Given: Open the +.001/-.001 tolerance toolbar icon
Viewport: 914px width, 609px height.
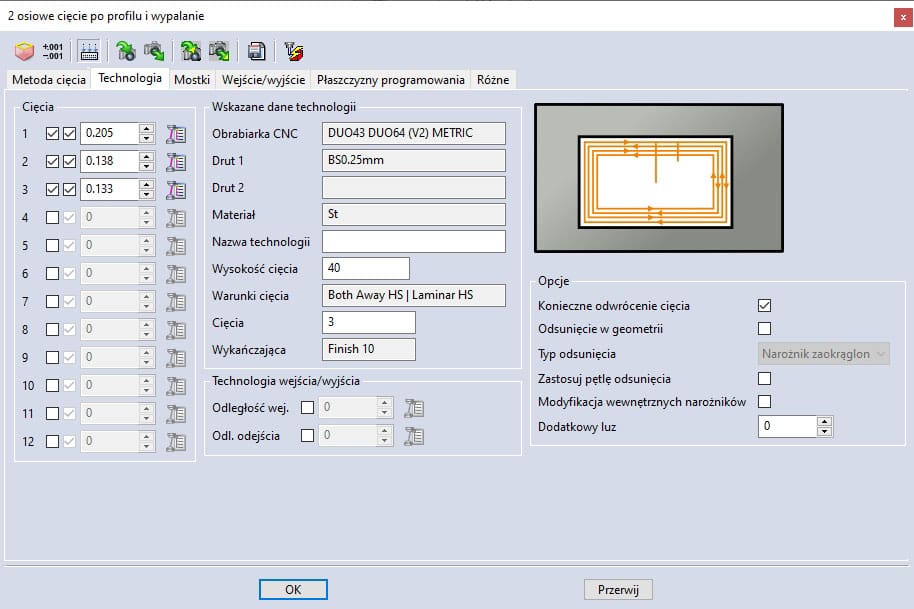Looking at the screenshot, I should click(53, 51).
